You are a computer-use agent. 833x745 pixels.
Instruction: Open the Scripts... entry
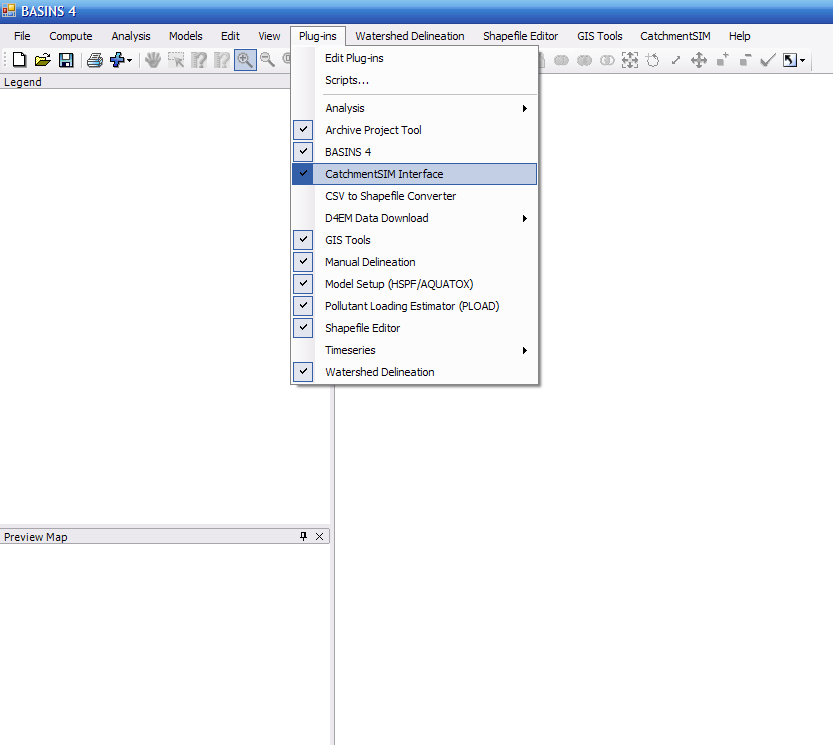point(347,80)
